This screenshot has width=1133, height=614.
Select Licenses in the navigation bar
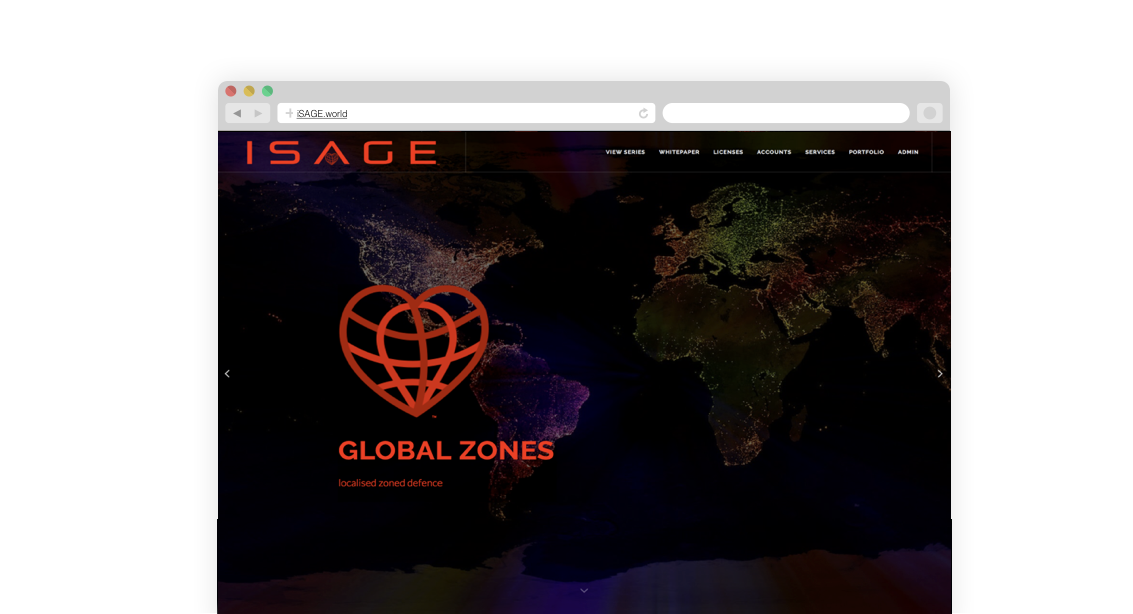point(728,152)
